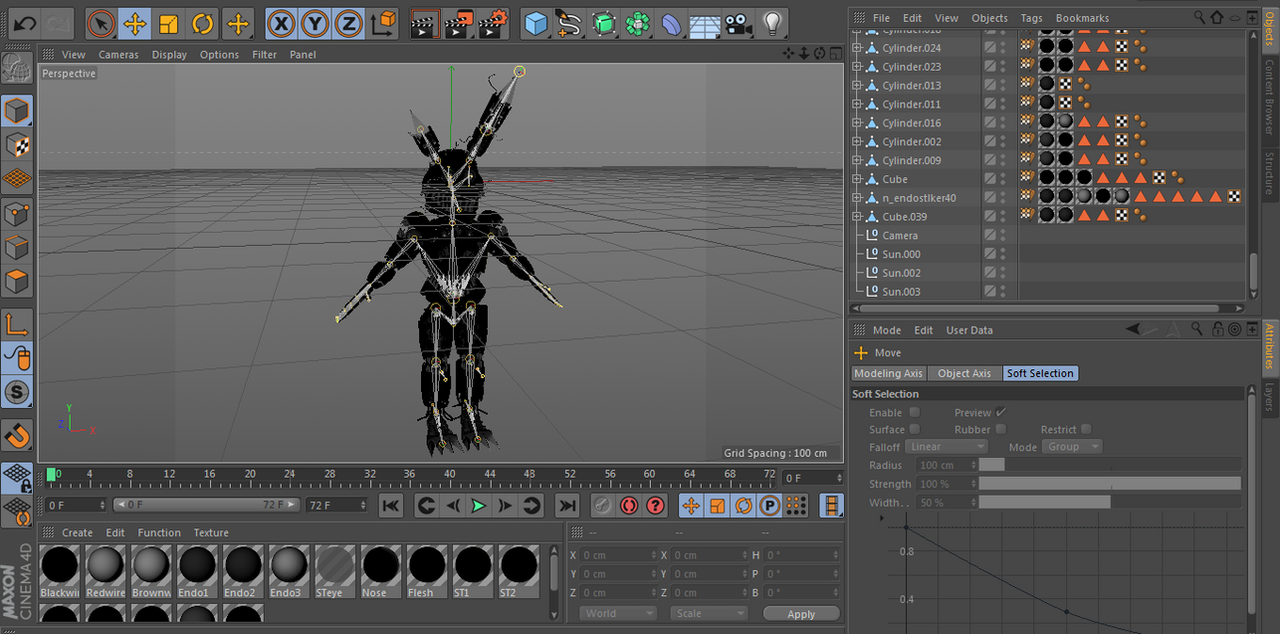The width and height of the screenshot is (1280, 634).
Task: Click the green Subdivision Surface generator icon
Action: click(604, 23)
